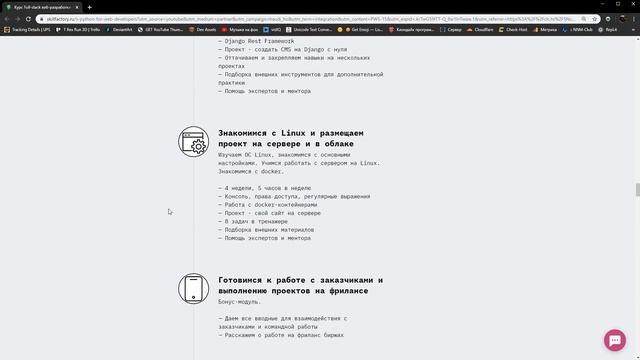The width and height of the screenshot is (640, 360).
Task: Click the line 'Работа с docker-контейнерами'
Action: coord(267,205)
